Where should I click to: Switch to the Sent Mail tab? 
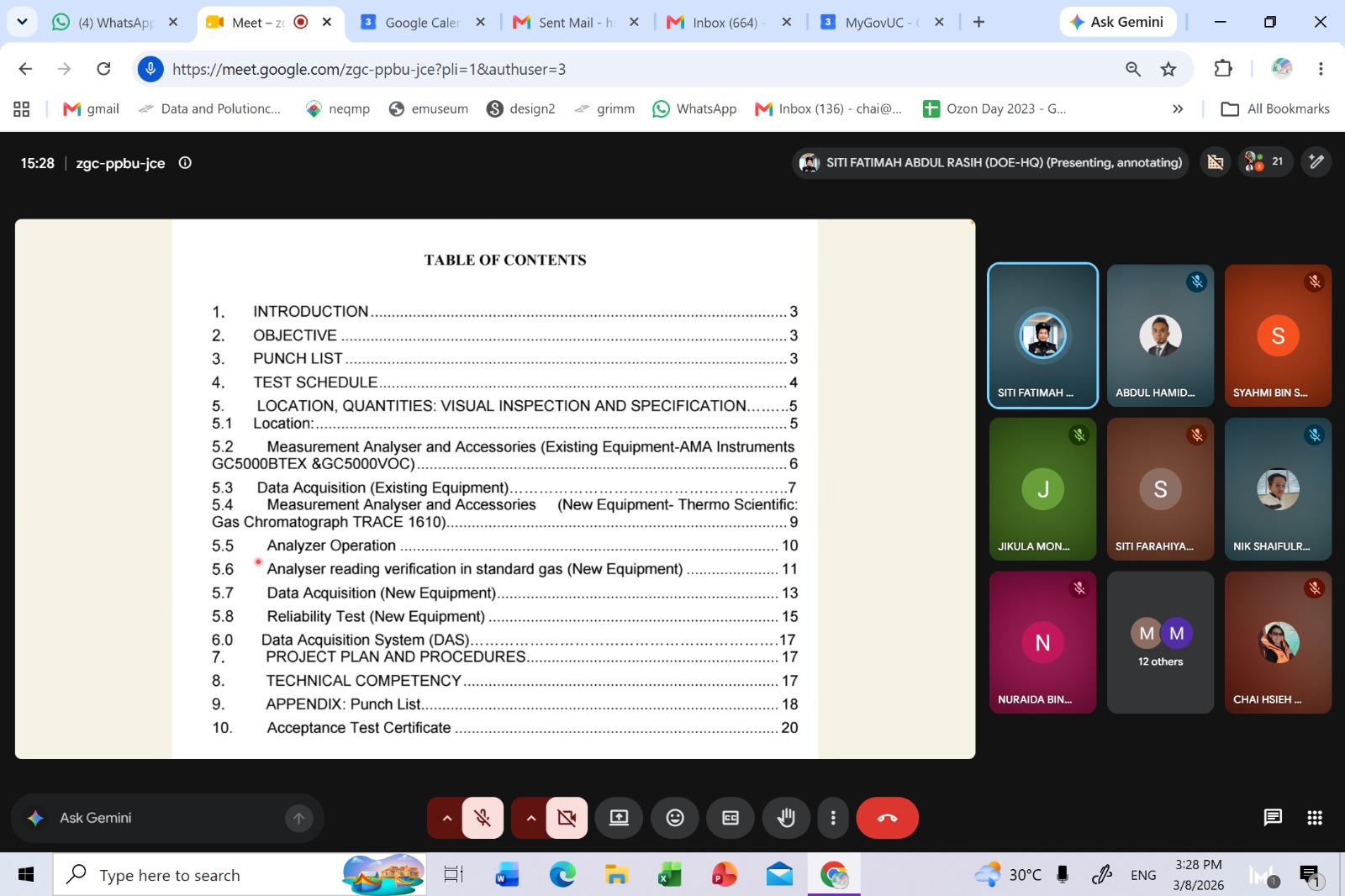(576, 23)
